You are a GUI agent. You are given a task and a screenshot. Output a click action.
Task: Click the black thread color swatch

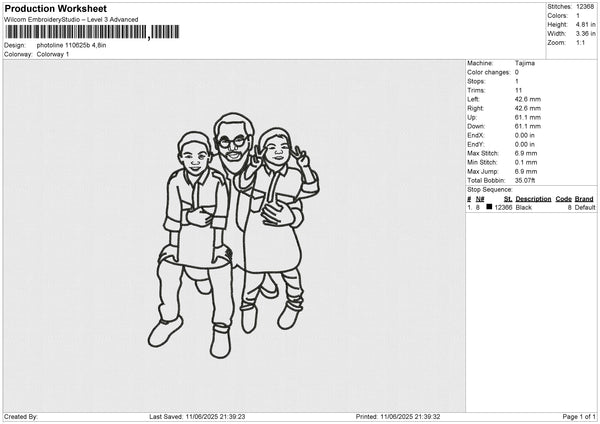(x=489, y=207)
